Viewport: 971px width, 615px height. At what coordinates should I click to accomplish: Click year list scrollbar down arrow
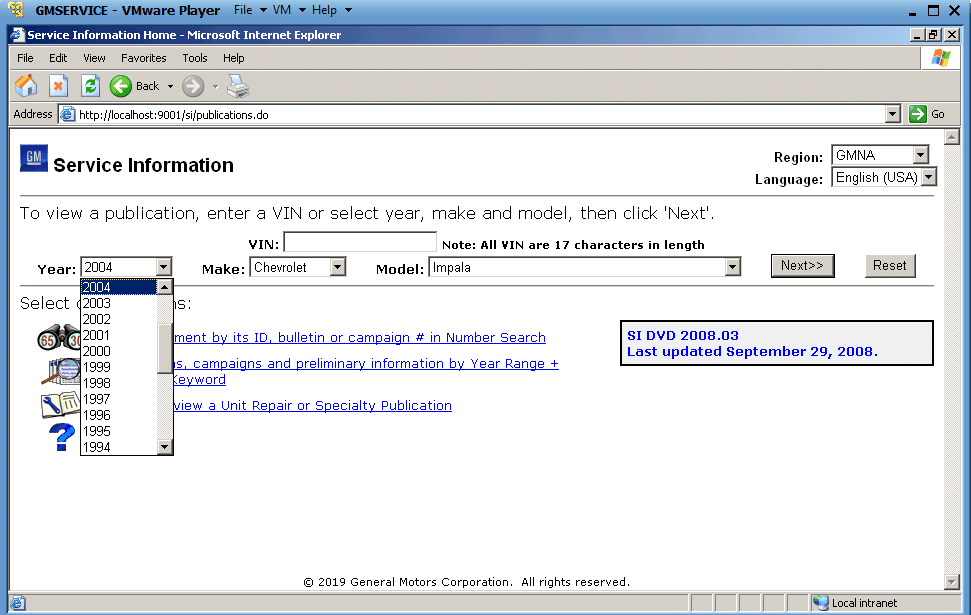click(x=164, y=447)
